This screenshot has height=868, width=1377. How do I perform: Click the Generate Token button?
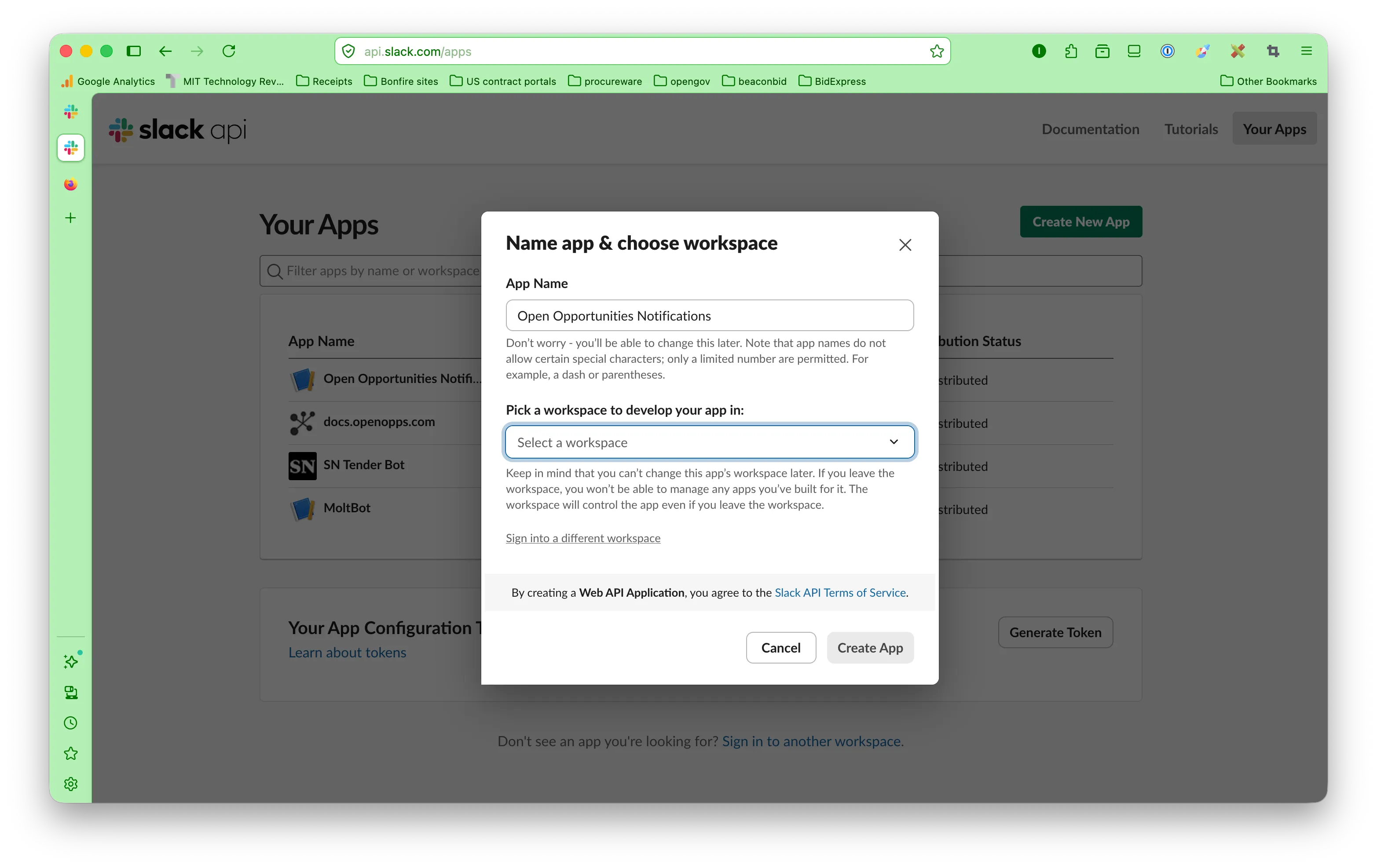1055,632
